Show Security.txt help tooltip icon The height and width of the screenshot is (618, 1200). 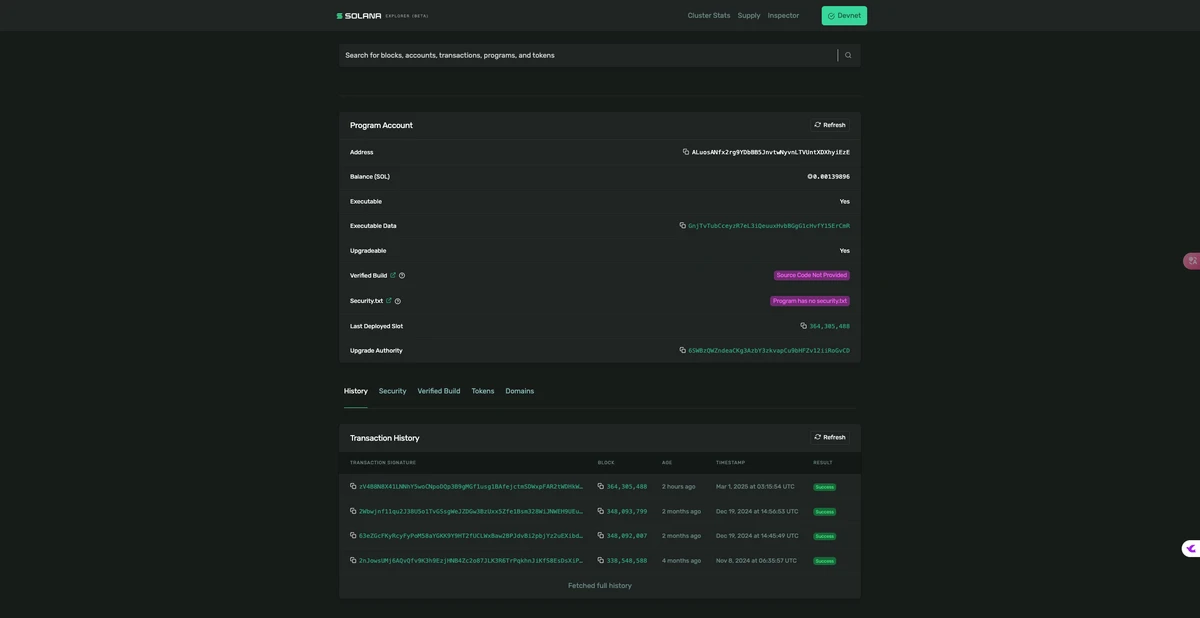[398, 301]
